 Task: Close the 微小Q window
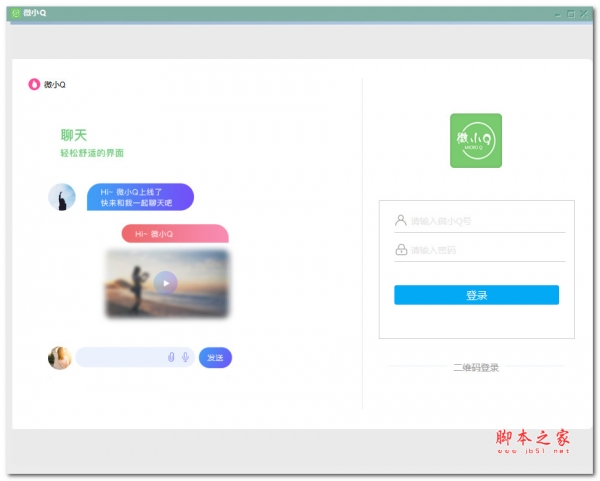584,14
